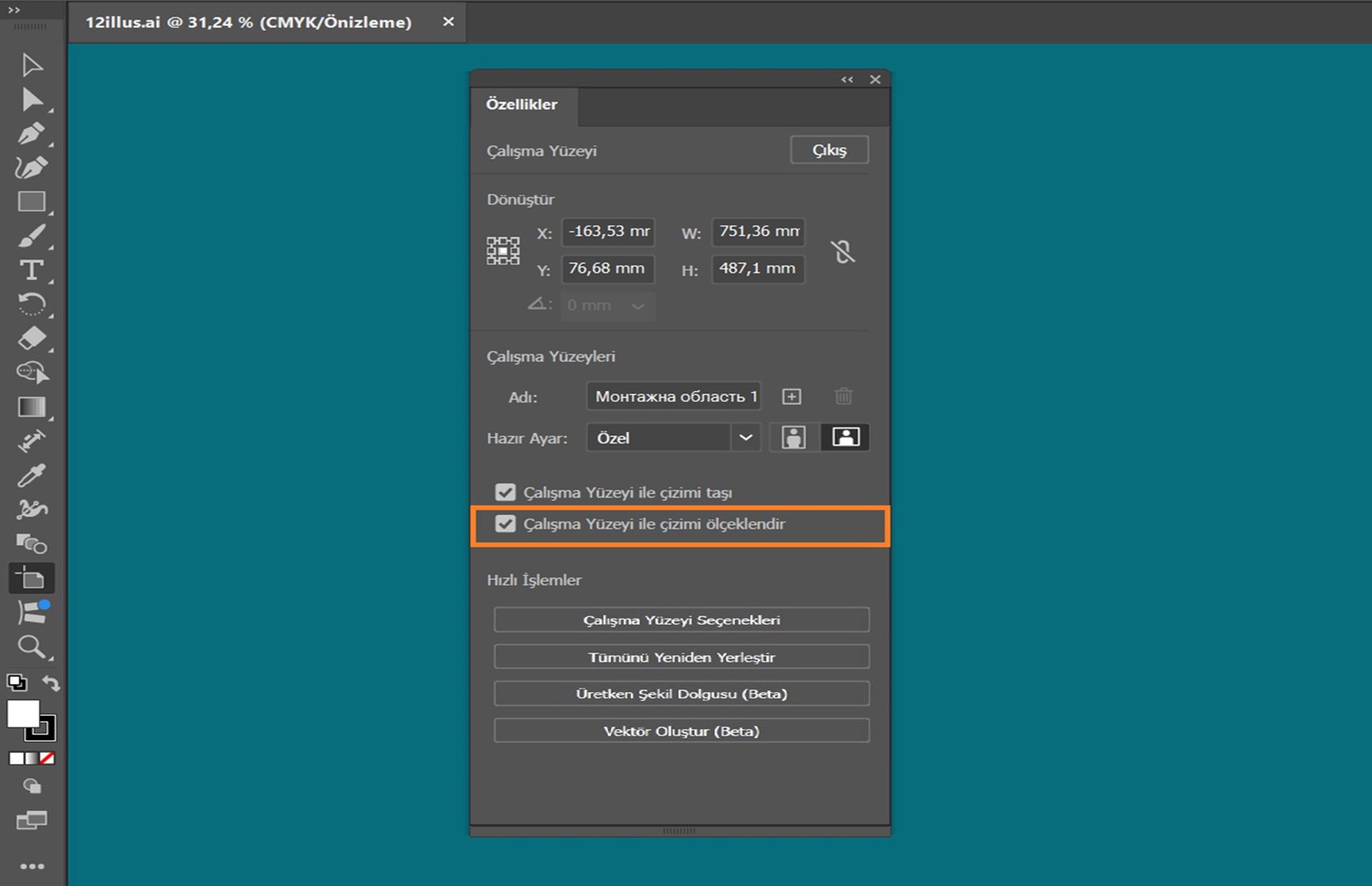
Task: Open the rotation angle dropdown
Action: [638, 306]
